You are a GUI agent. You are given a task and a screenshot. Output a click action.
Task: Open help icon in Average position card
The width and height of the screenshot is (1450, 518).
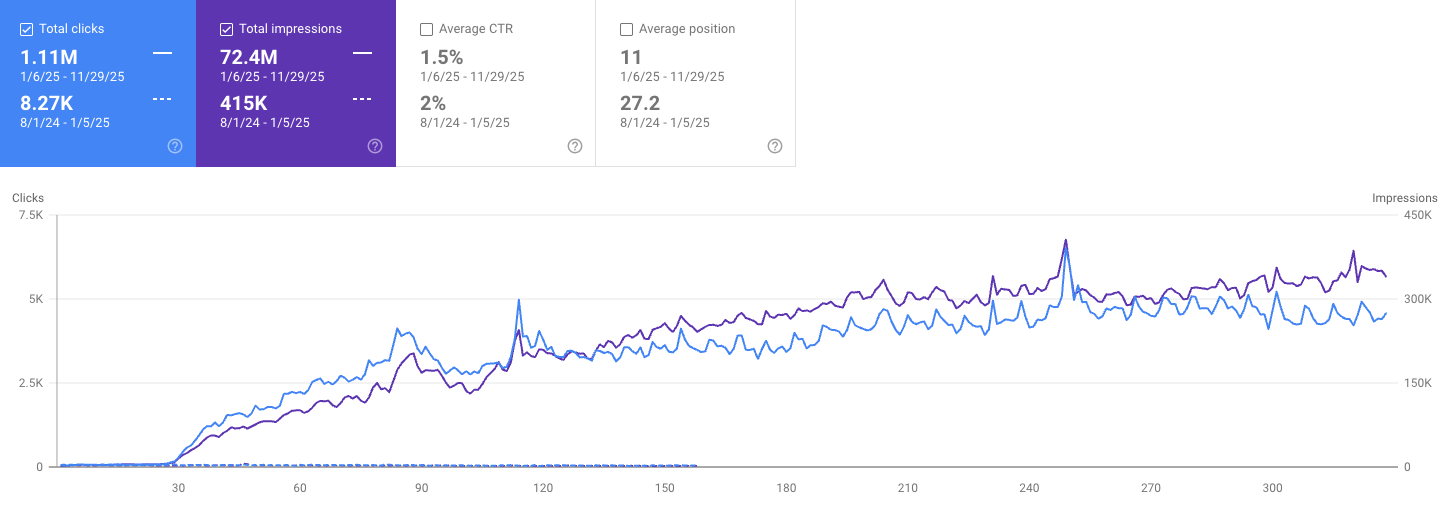(775, 146)
